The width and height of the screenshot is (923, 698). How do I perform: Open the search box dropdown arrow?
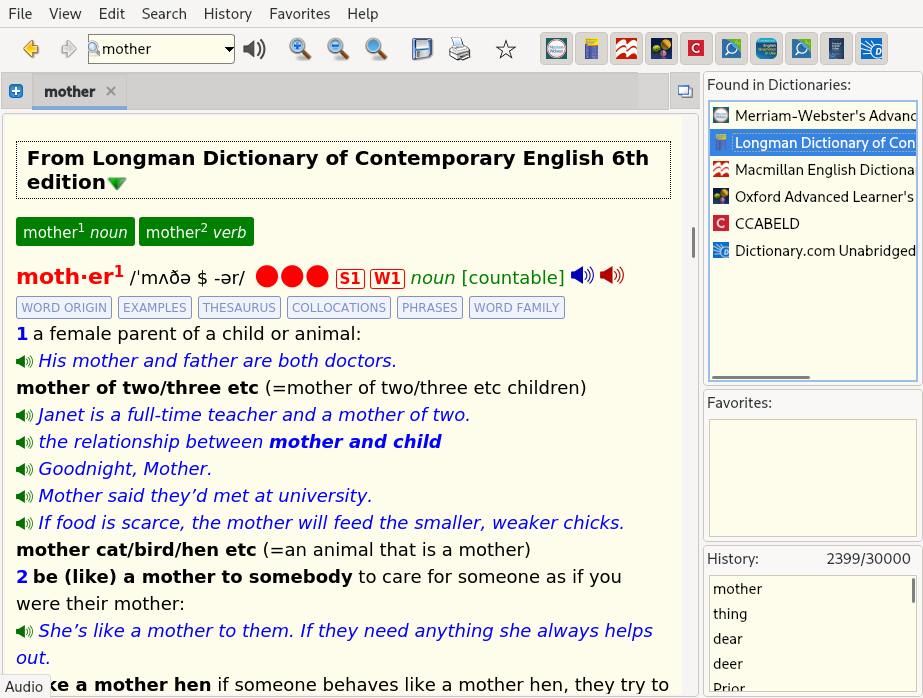[x=228, y=49]
